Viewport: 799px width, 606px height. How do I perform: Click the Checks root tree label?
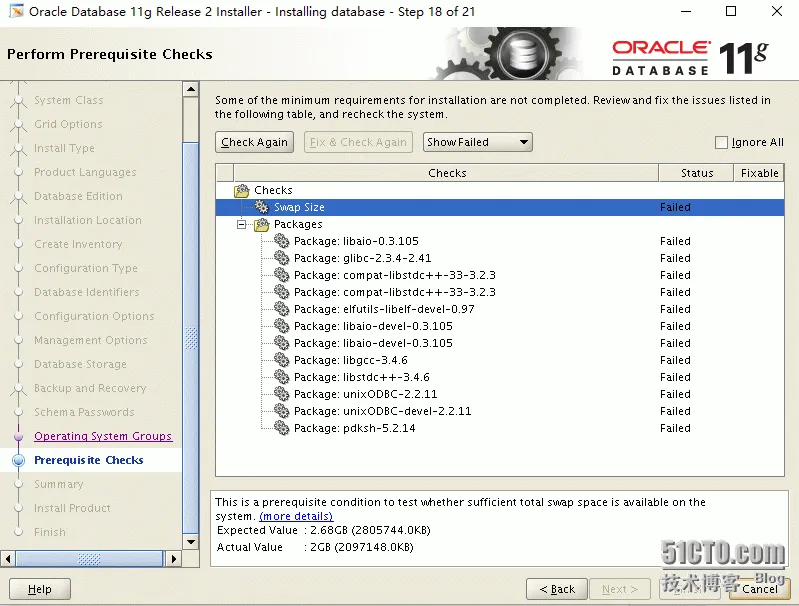point(273,190)
